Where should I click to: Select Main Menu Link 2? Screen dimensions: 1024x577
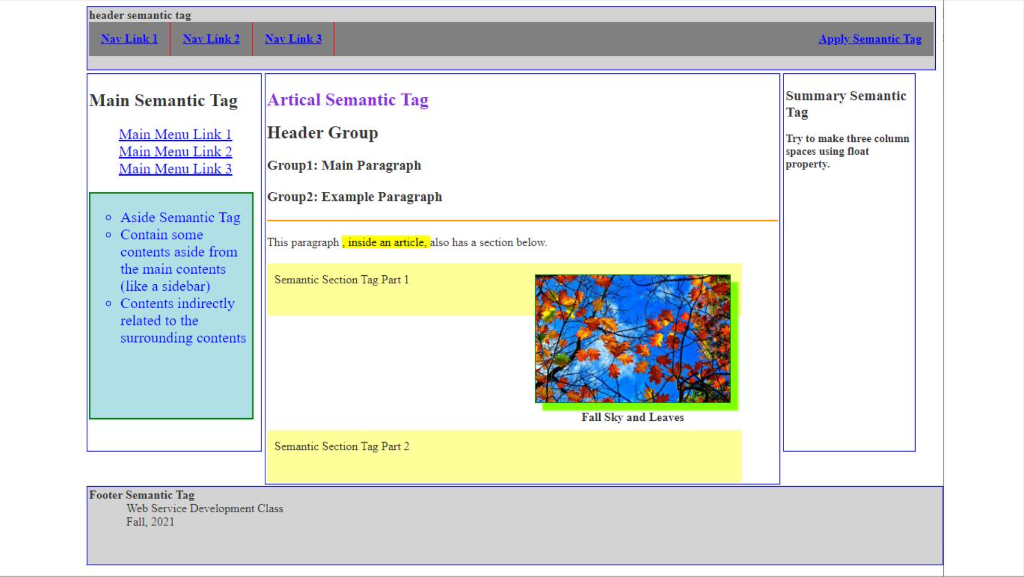point(175,151)
